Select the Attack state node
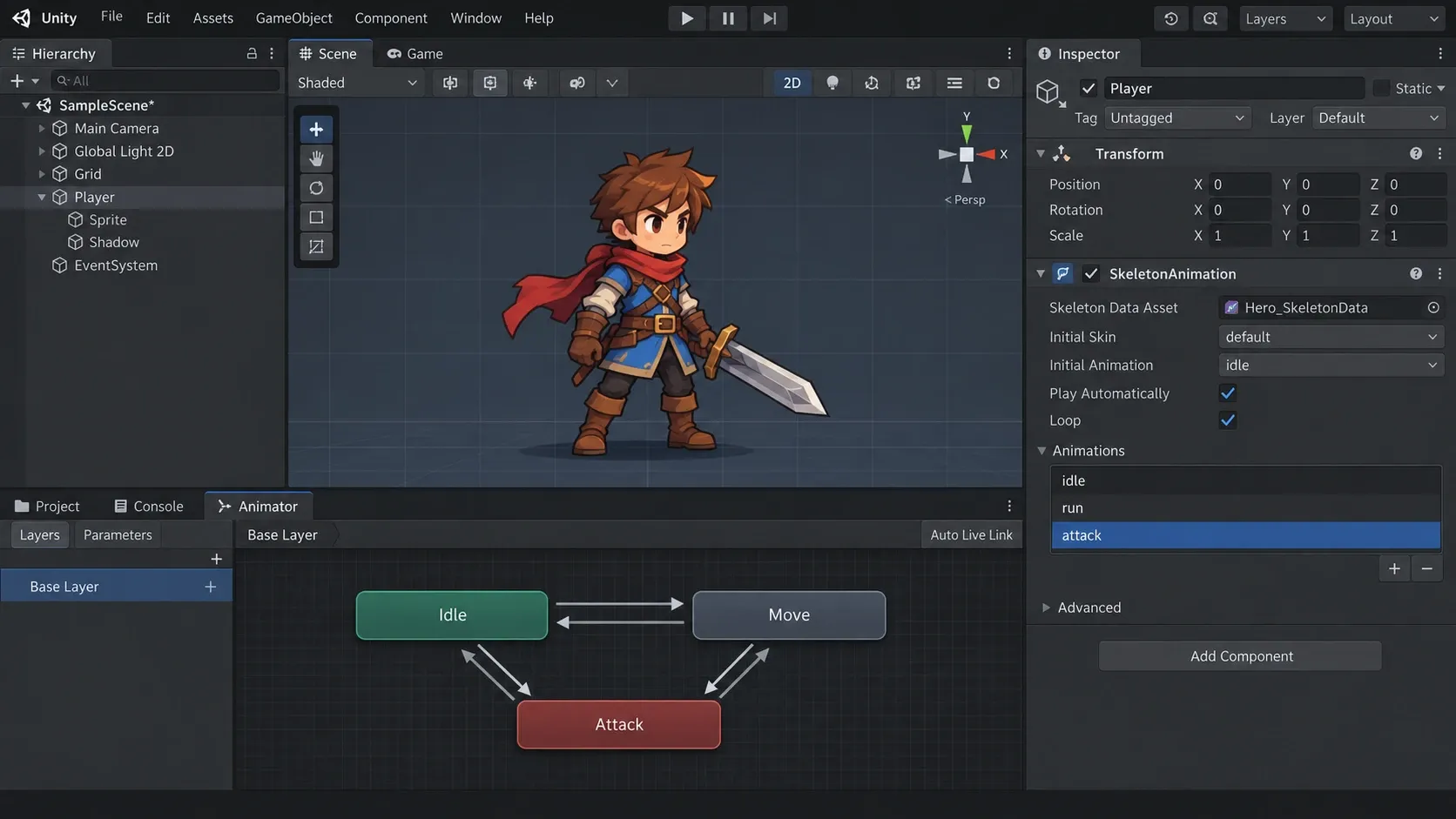Viewport: 1456px width, 819px height. [619, 724]
